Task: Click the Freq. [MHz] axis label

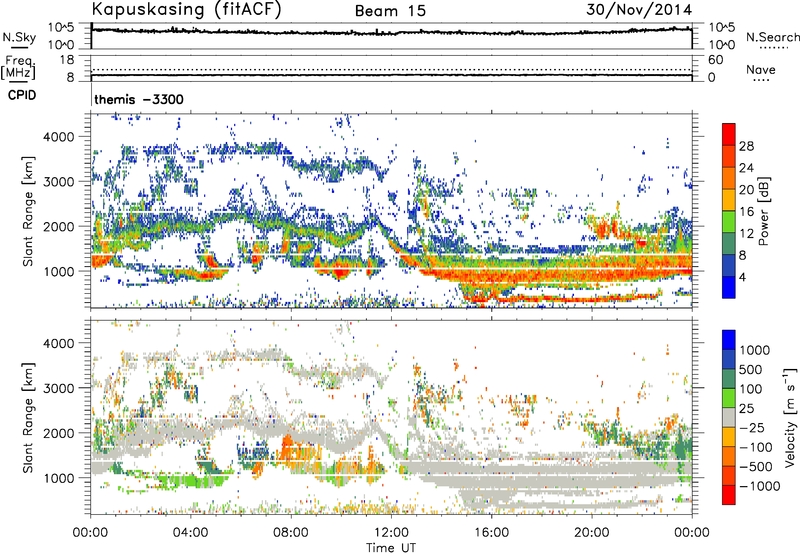Action: point(18,67)
